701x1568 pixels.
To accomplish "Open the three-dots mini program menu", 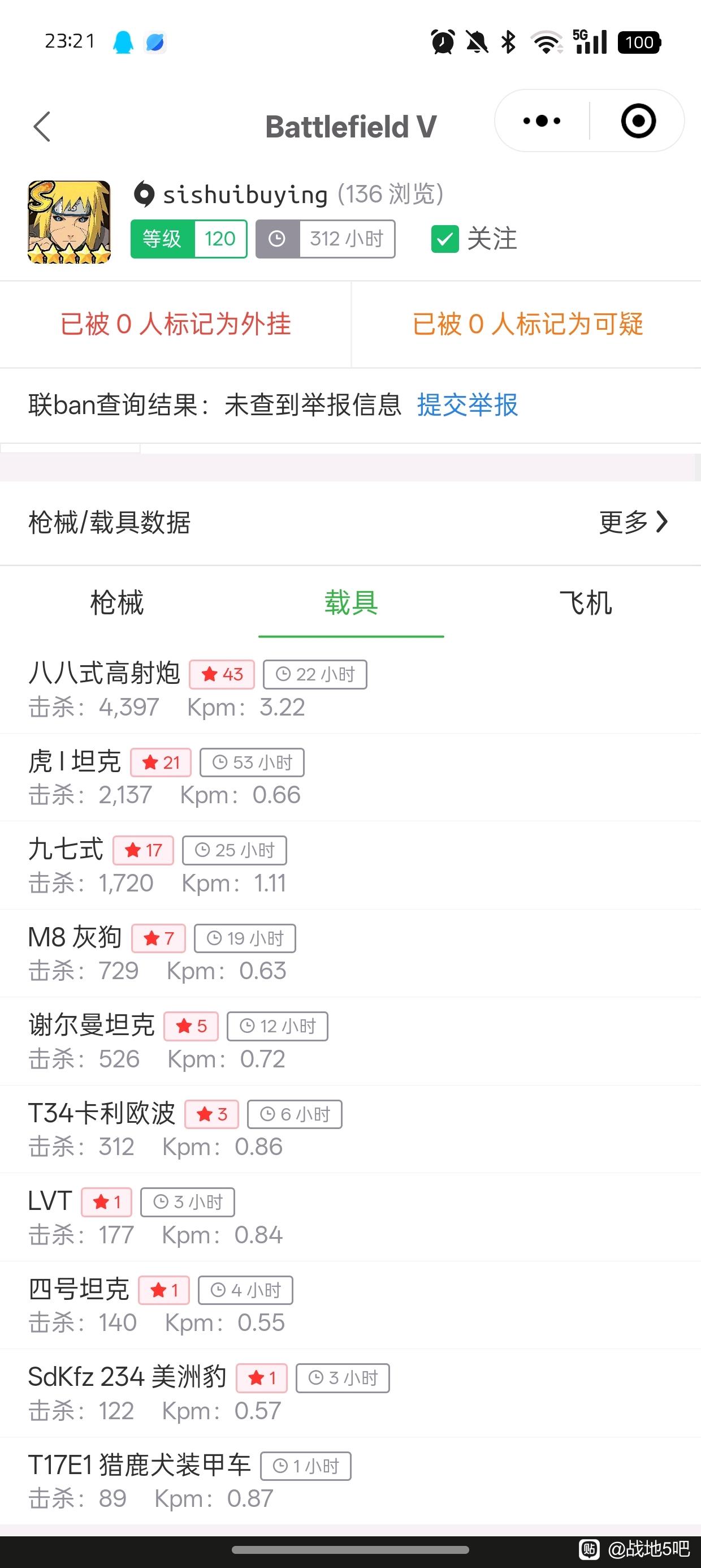I will pos(542,120).
